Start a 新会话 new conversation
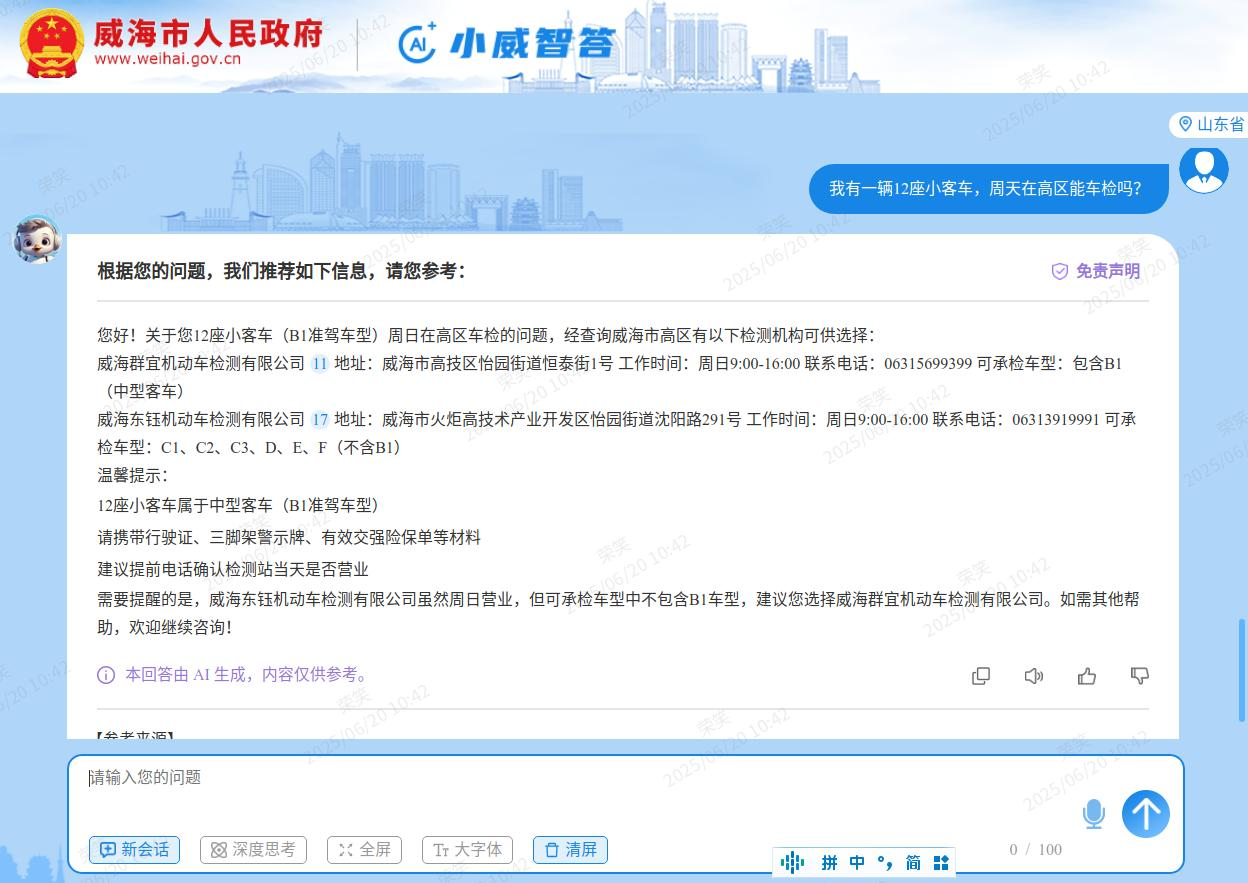 pyautogui.click(x=134, y=850)
